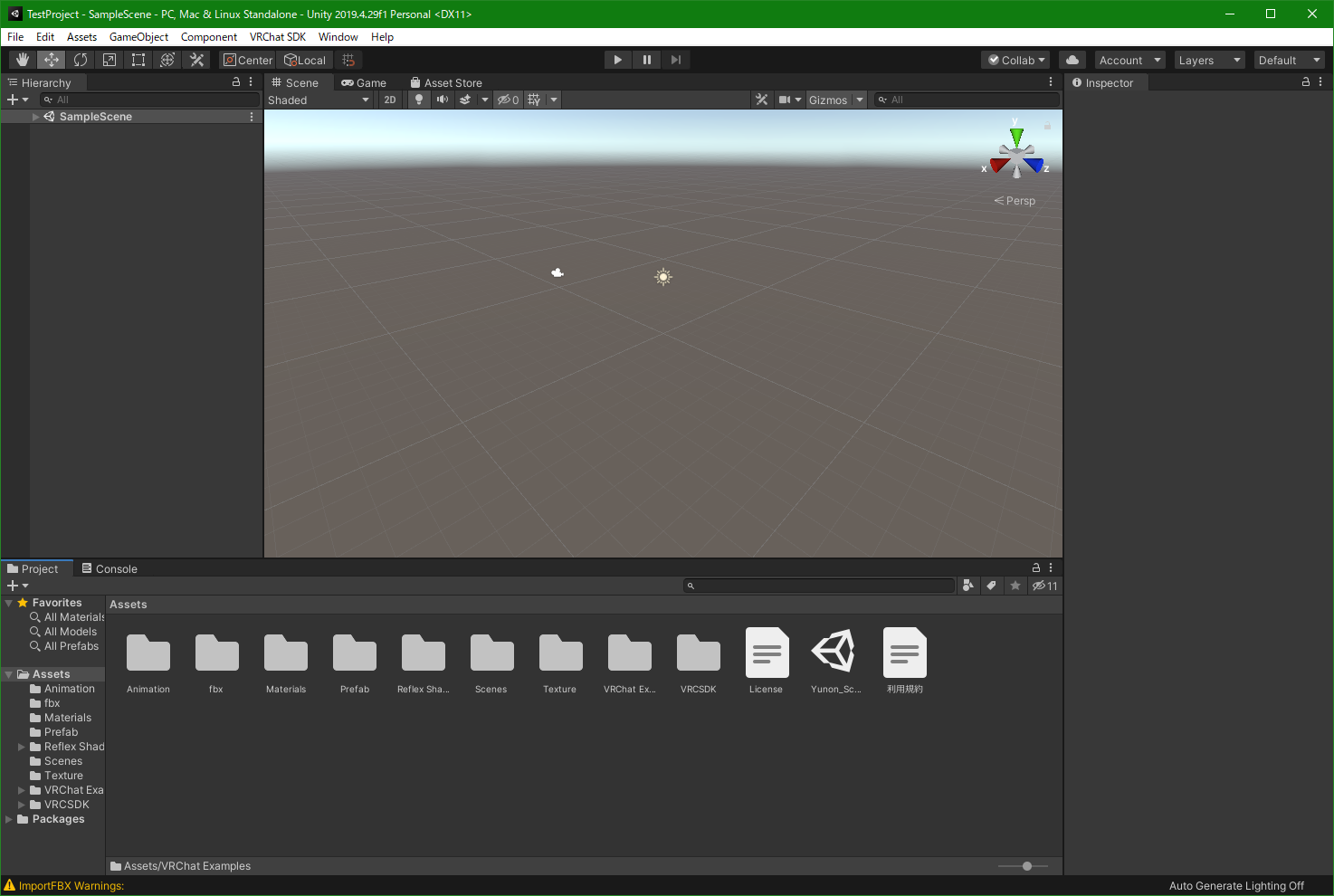Open the Shaded draw mode dropdown
1334x896 pixels.
click(319, 100)
